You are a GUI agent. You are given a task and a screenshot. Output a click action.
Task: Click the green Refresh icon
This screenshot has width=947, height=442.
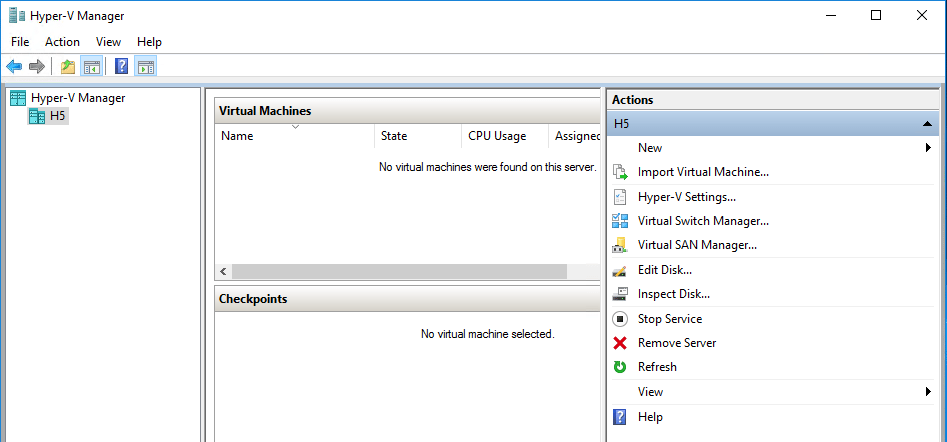[x=620, y=367]
